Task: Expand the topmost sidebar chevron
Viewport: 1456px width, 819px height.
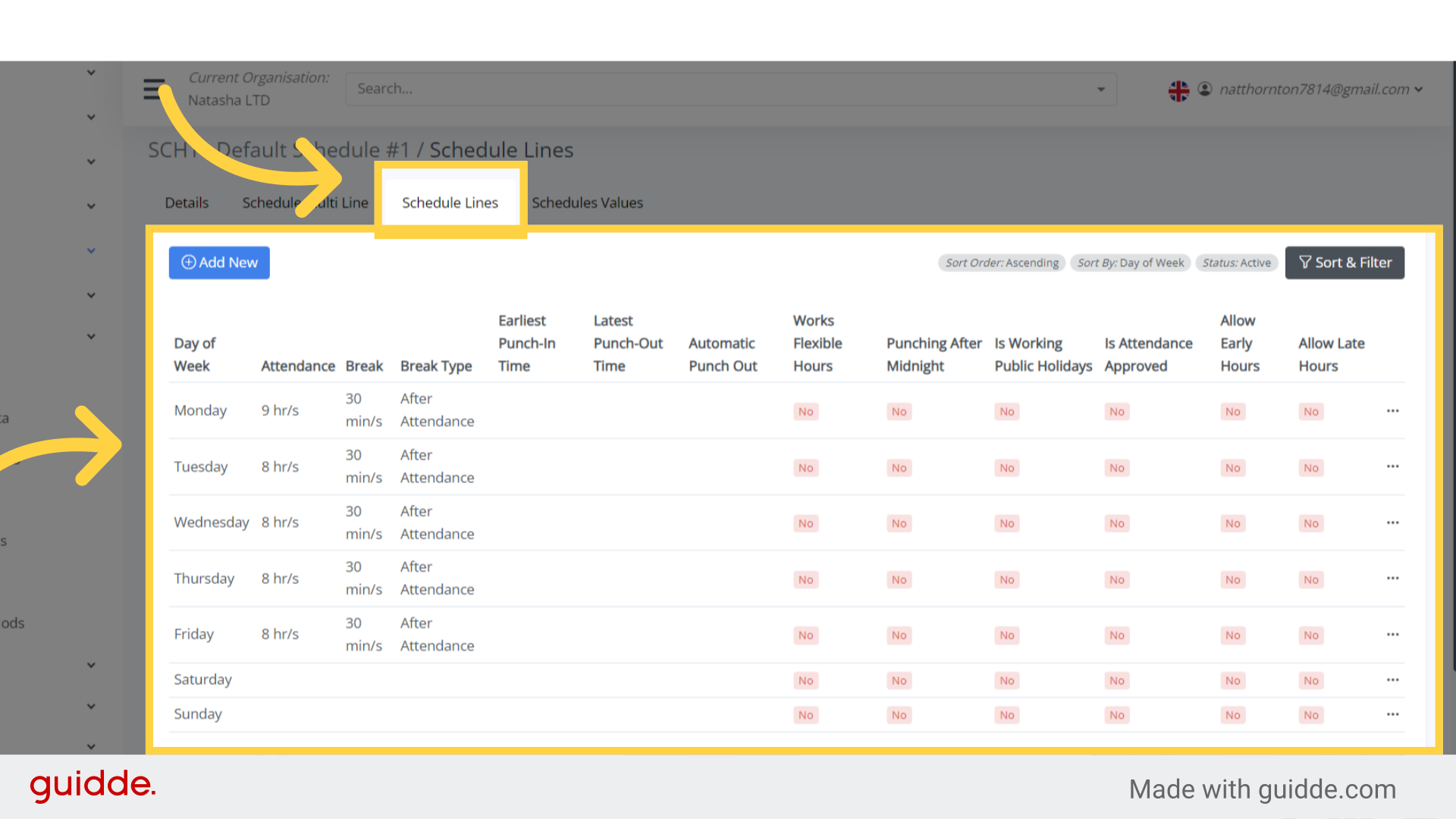Action: tap(91, 73)
